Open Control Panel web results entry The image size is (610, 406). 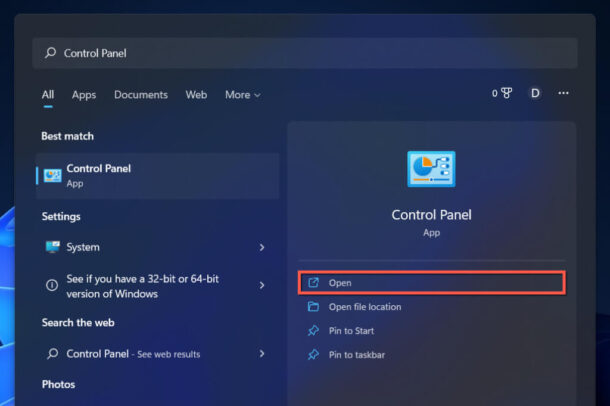click(158, 354)
